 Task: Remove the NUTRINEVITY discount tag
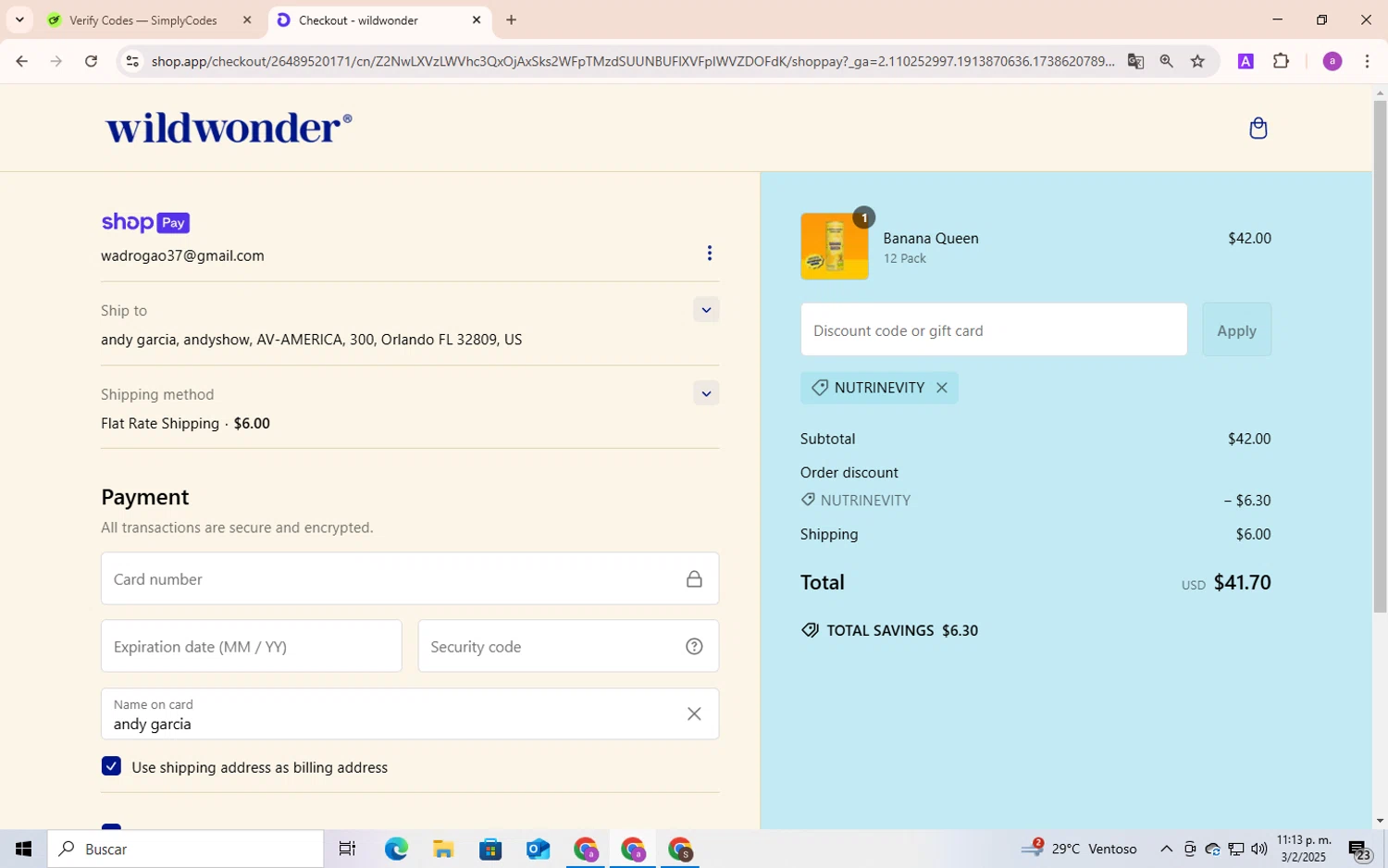click(x=941, y=388)
